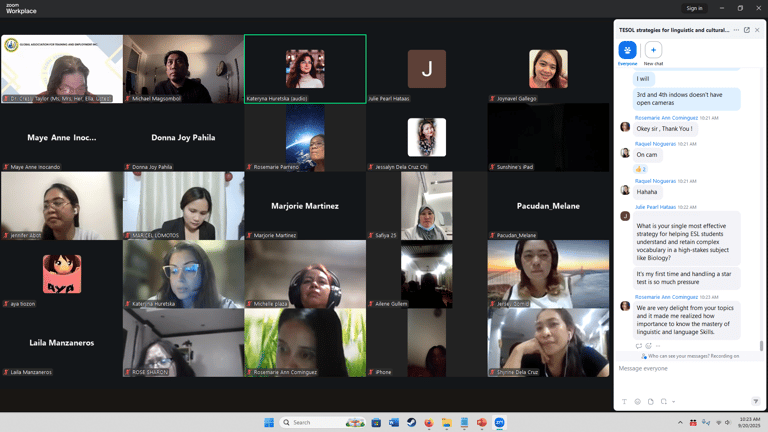The height and width of the screenshot is (432, 768).
Task: Click Zoom icon in the taskbar
Action: 500,422
